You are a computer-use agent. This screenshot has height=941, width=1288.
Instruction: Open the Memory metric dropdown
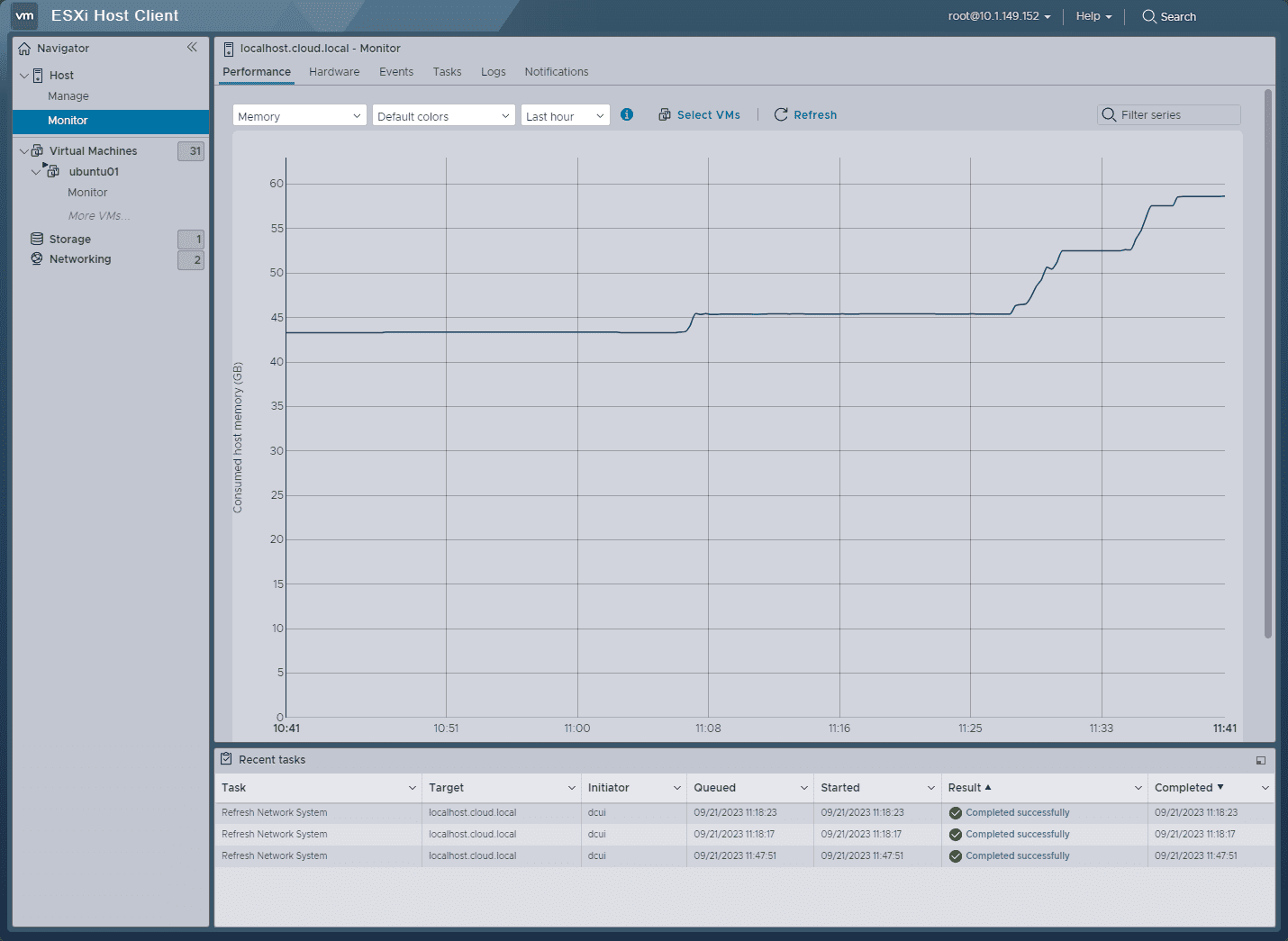(299, 115)
